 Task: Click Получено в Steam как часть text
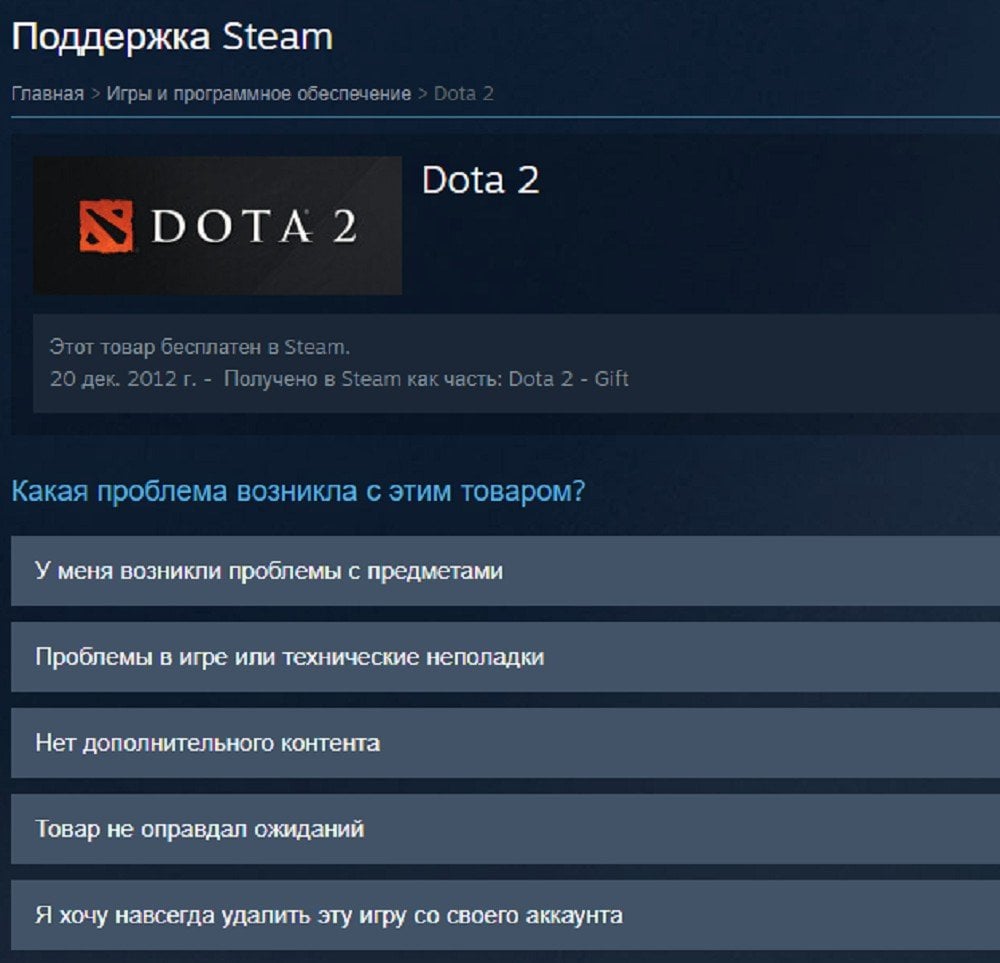[363, 379]
